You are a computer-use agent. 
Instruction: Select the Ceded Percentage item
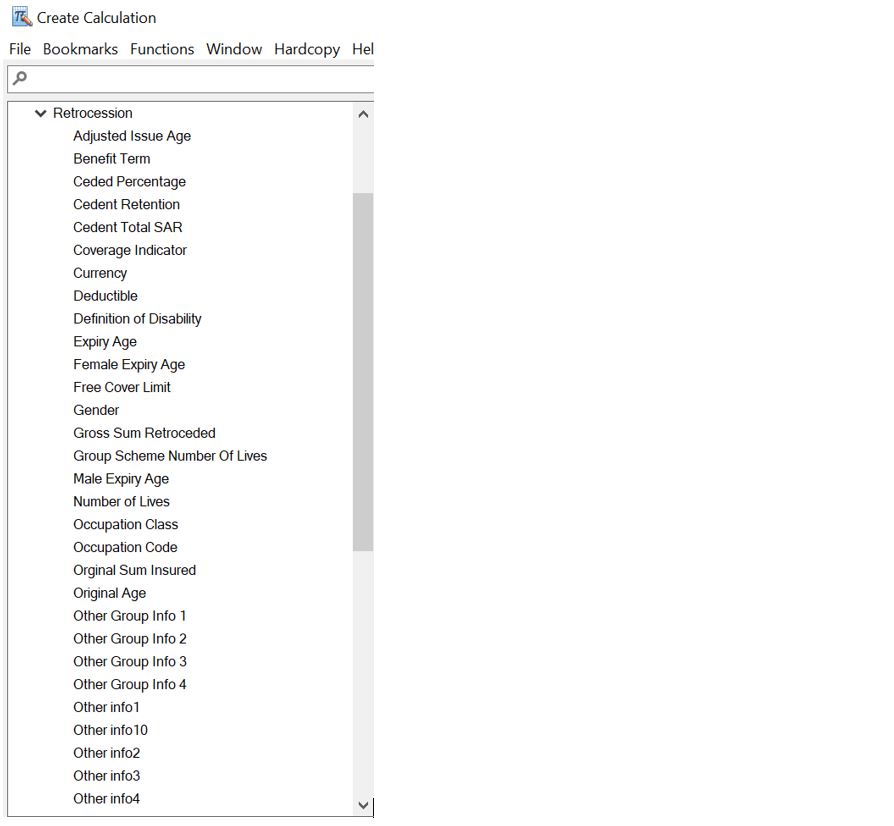[x=129, y=182]
